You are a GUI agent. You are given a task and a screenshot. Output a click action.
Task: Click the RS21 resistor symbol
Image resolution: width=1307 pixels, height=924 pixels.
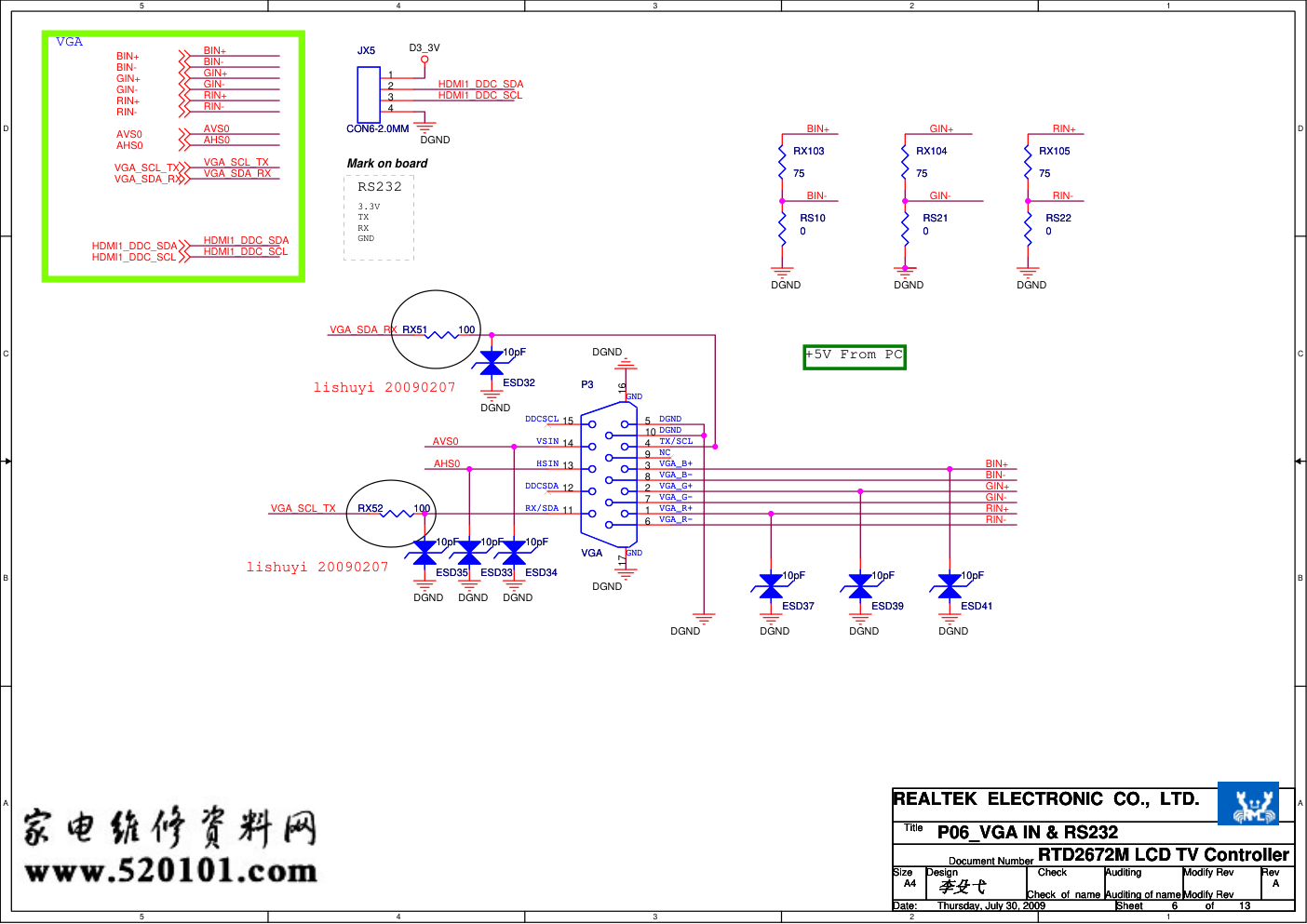point(905,229)
